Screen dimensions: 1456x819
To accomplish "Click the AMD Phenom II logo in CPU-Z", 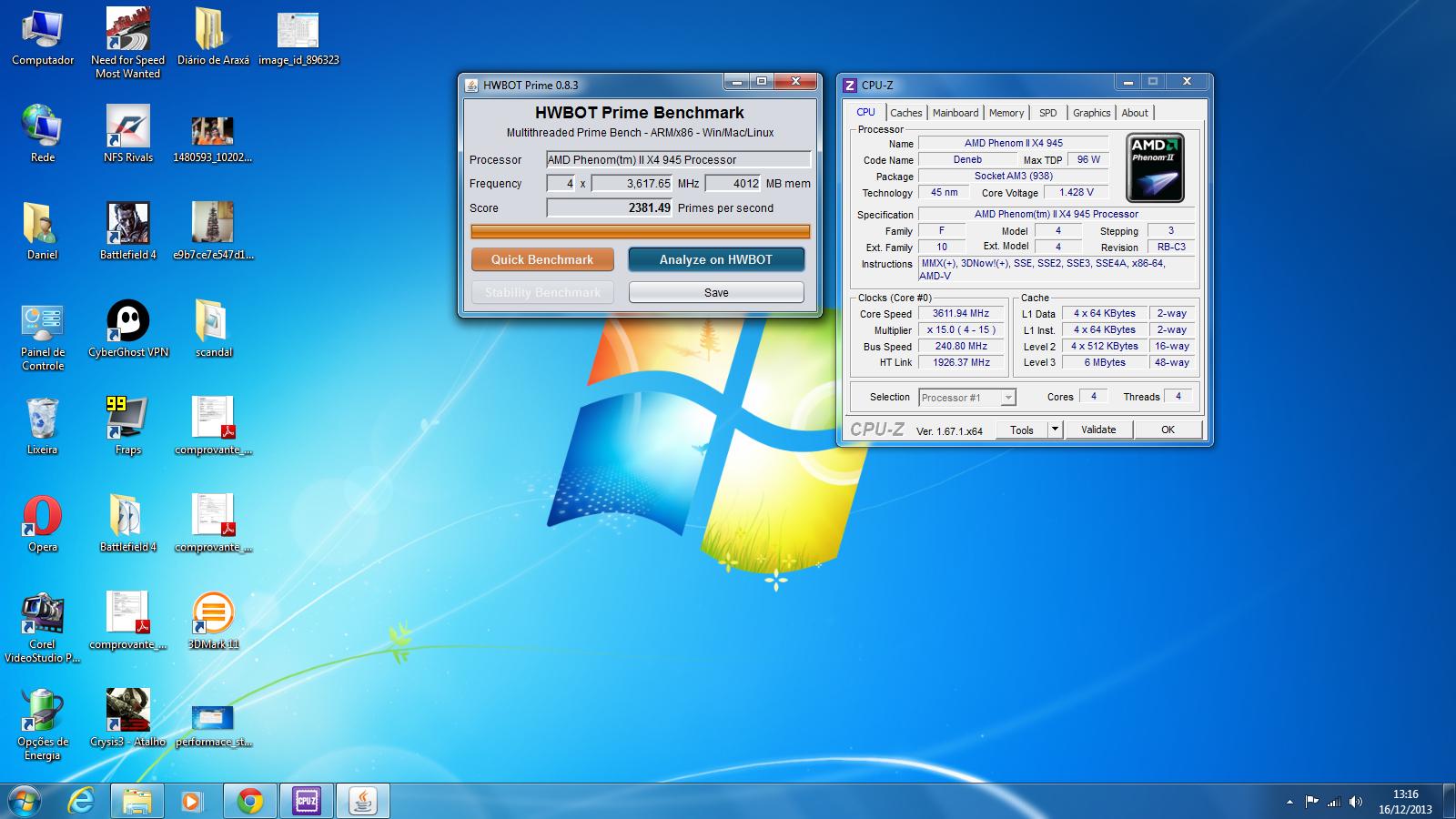I will (1155, 168).
